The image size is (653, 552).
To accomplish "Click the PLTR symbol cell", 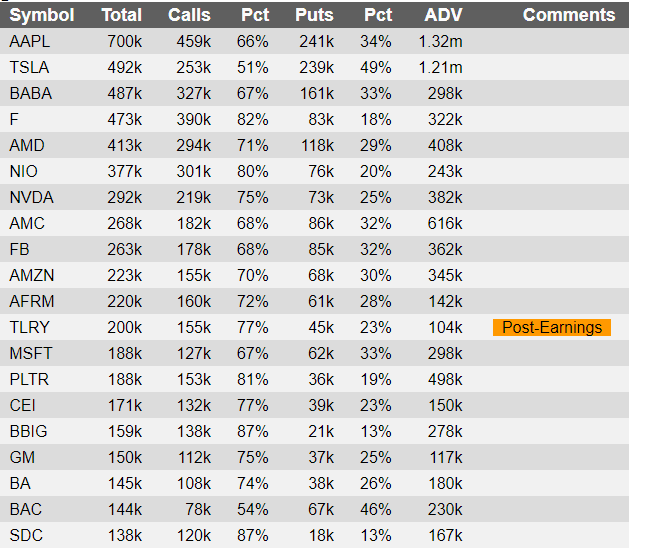I will pyautogui.click(x=29, y=380).
